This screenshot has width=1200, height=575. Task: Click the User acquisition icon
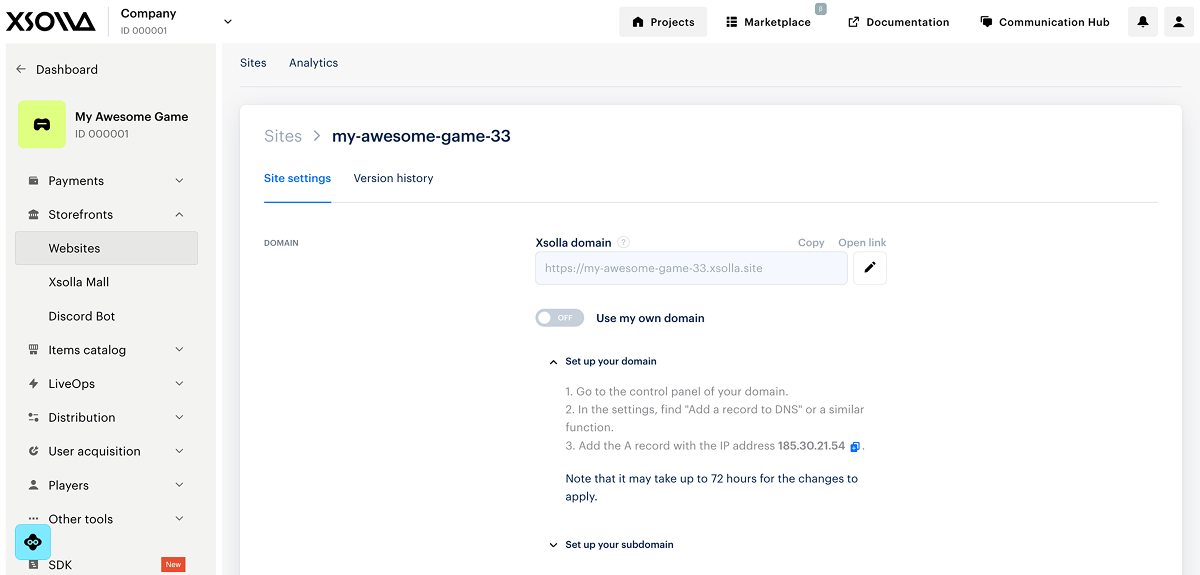(34, 452)
